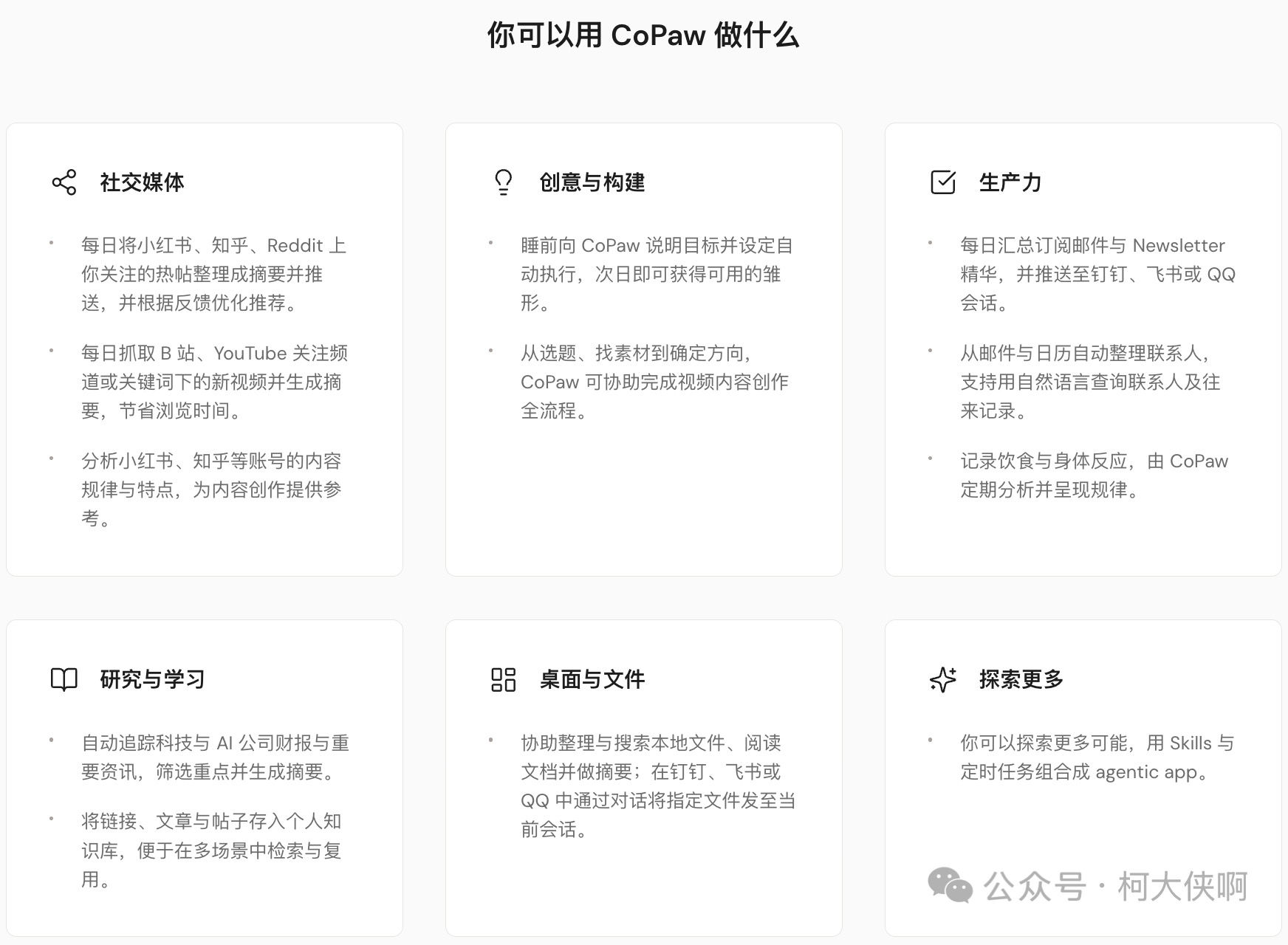Image resolution: width=1288 pixels, height=945 pixels.
Task: Click the bullet starting 你可以探索更多可能
Action: [x=1097, y=757]
